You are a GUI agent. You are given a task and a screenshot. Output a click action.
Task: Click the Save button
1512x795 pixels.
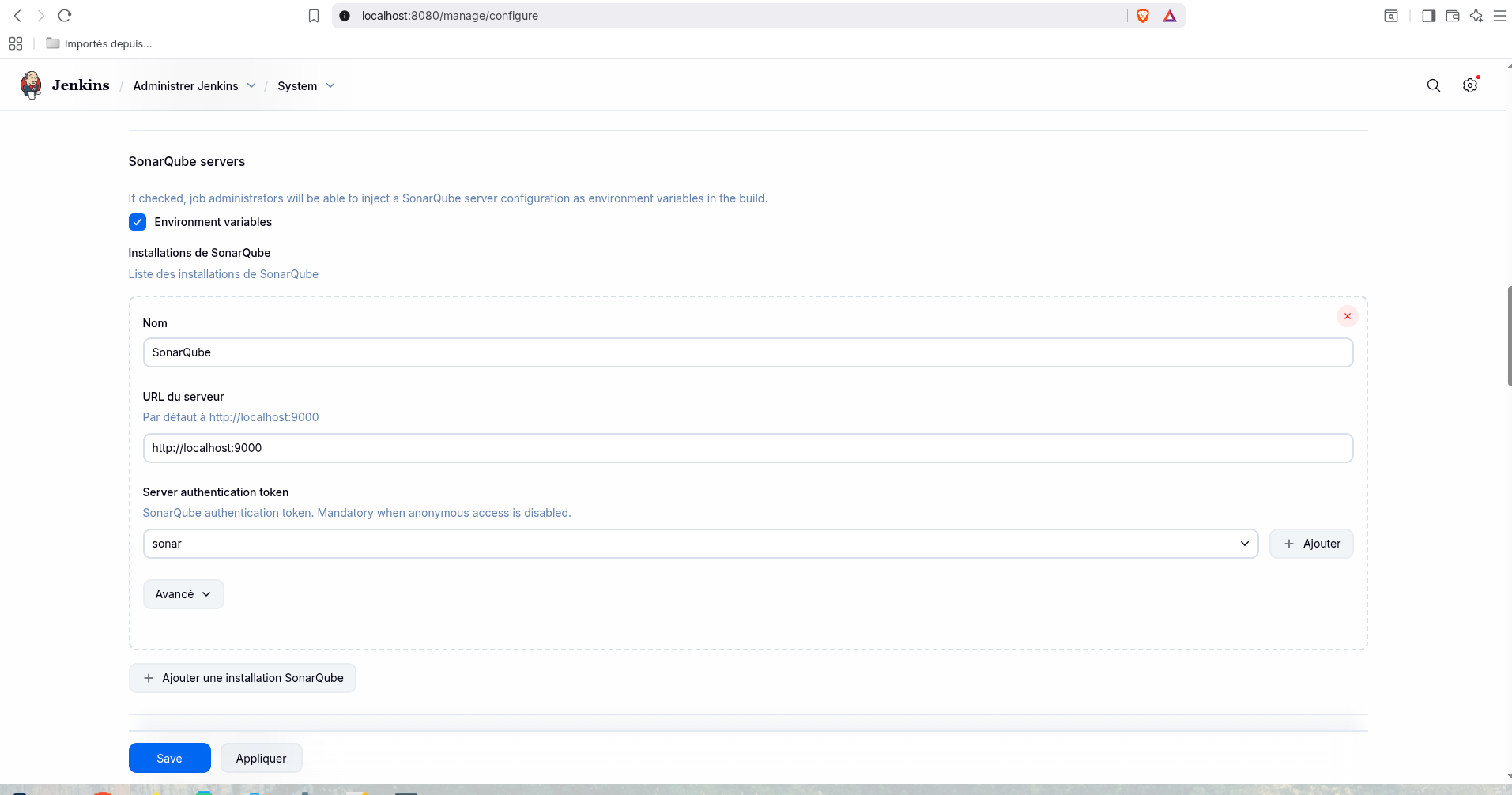pyautogui.click(x=169, y=758)
